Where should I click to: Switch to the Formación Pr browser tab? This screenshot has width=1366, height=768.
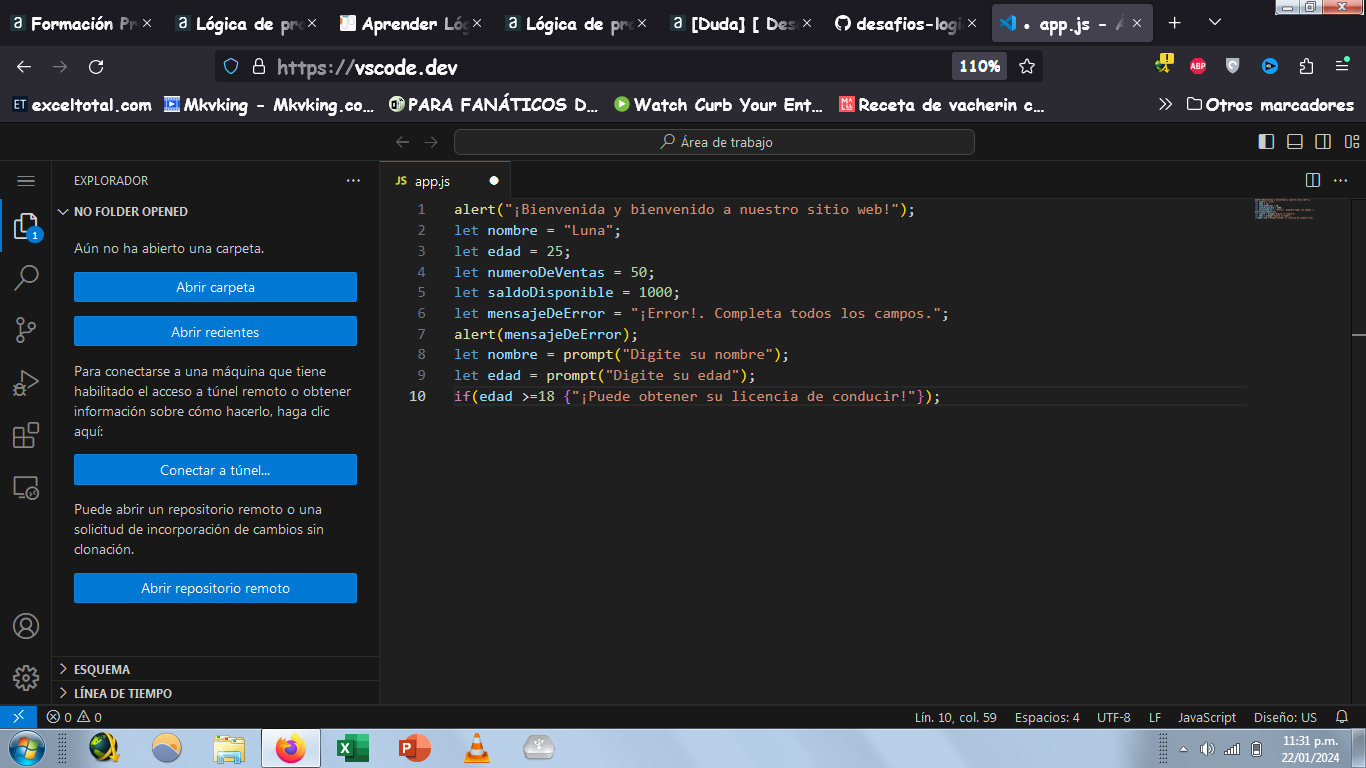point(82,23)
